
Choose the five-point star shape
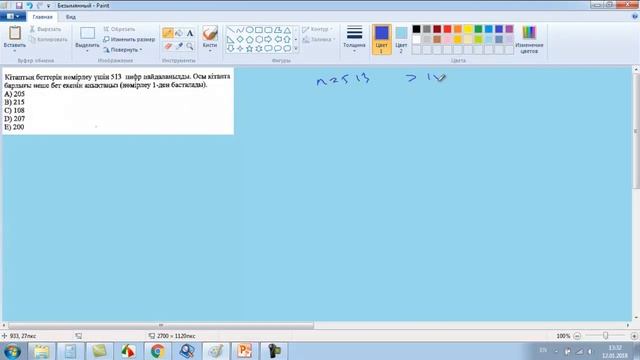point(249,49)
